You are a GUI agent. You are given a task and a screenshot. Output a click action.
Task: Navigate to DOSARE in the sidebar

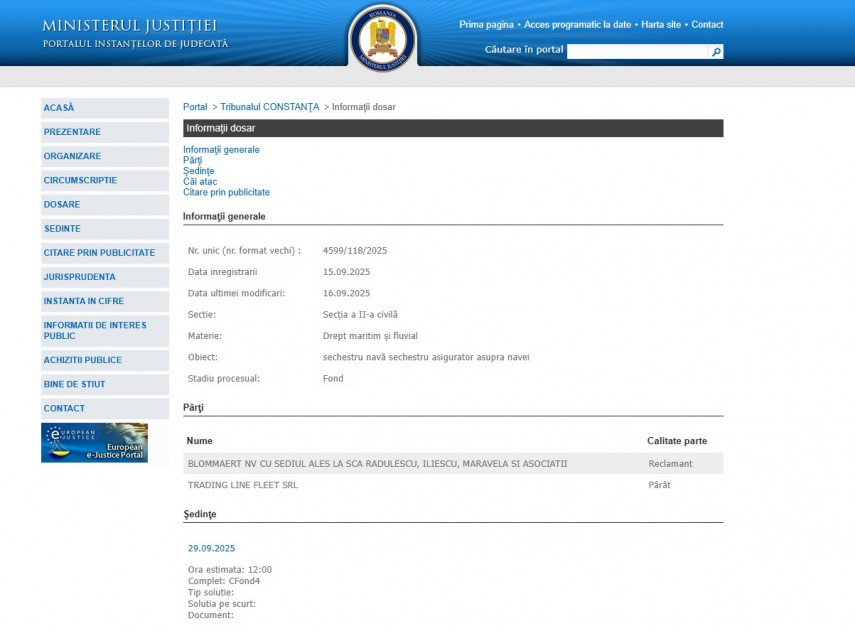[x=105, y=205]
